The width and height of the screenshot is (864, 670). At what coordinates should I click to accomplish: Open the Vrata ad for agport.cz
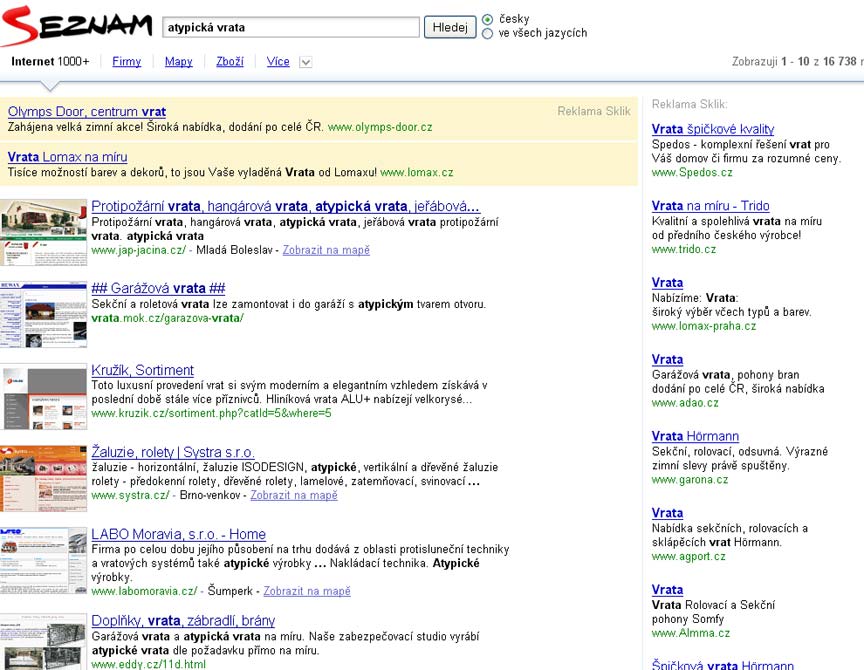pos(667,513)
